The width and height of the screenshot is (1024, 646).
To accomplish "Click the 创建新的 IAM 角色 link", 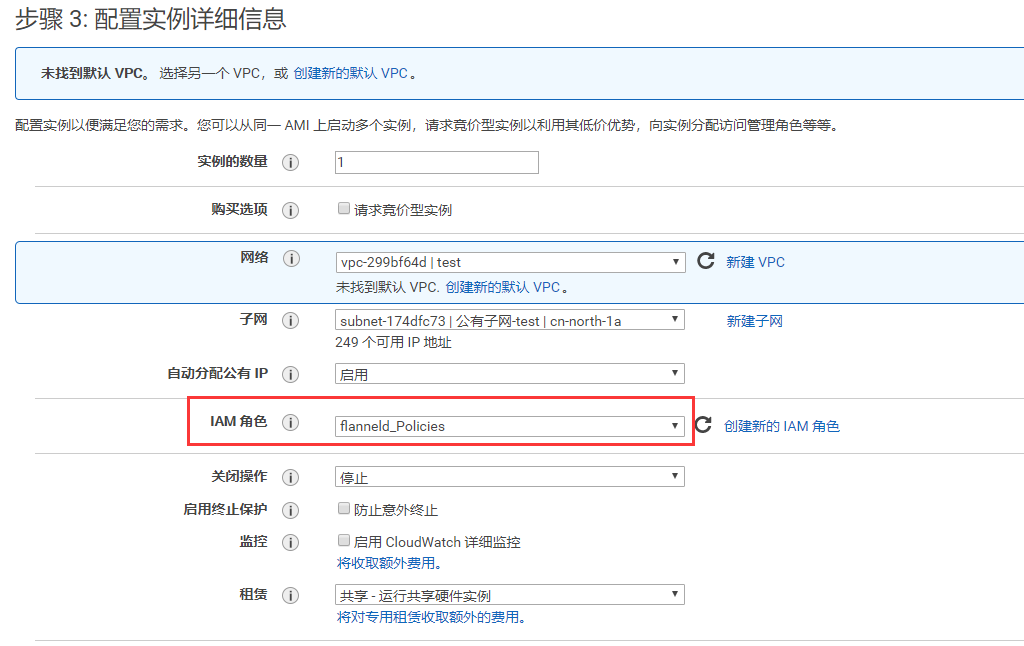I will pos(781,426).
